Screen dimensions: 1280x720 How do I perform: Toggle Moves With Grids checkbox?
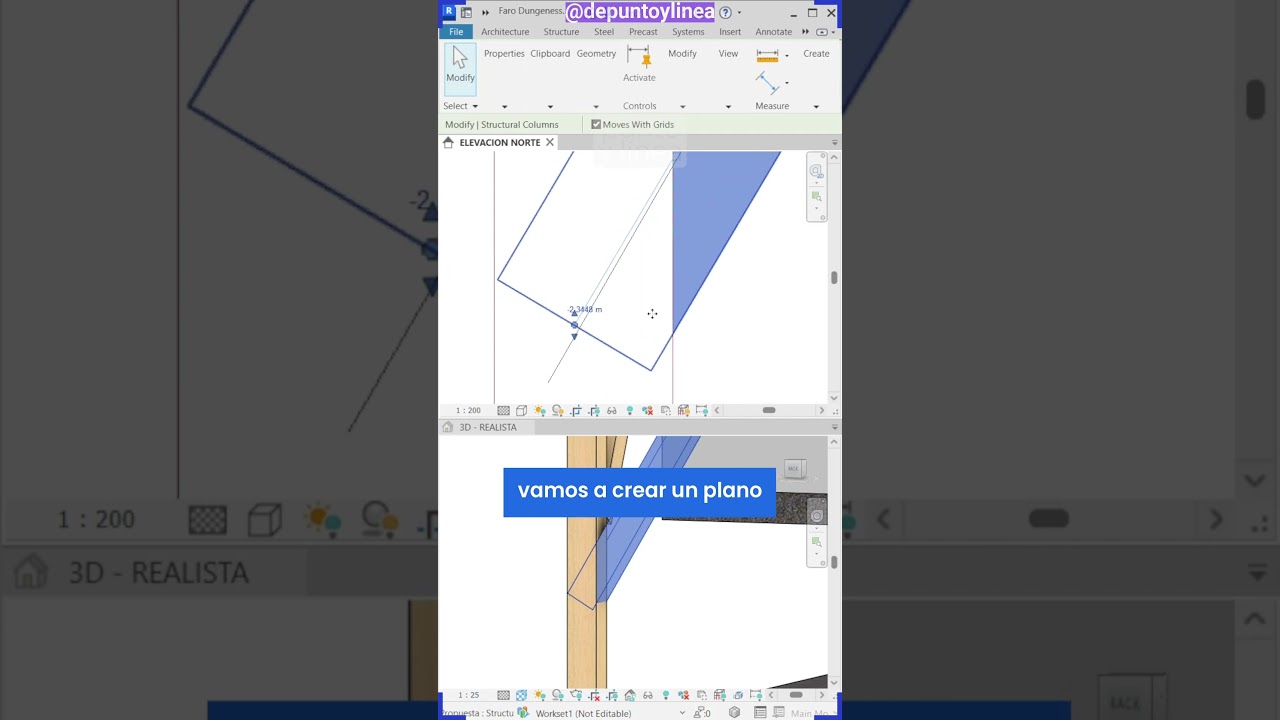point(596,124)
